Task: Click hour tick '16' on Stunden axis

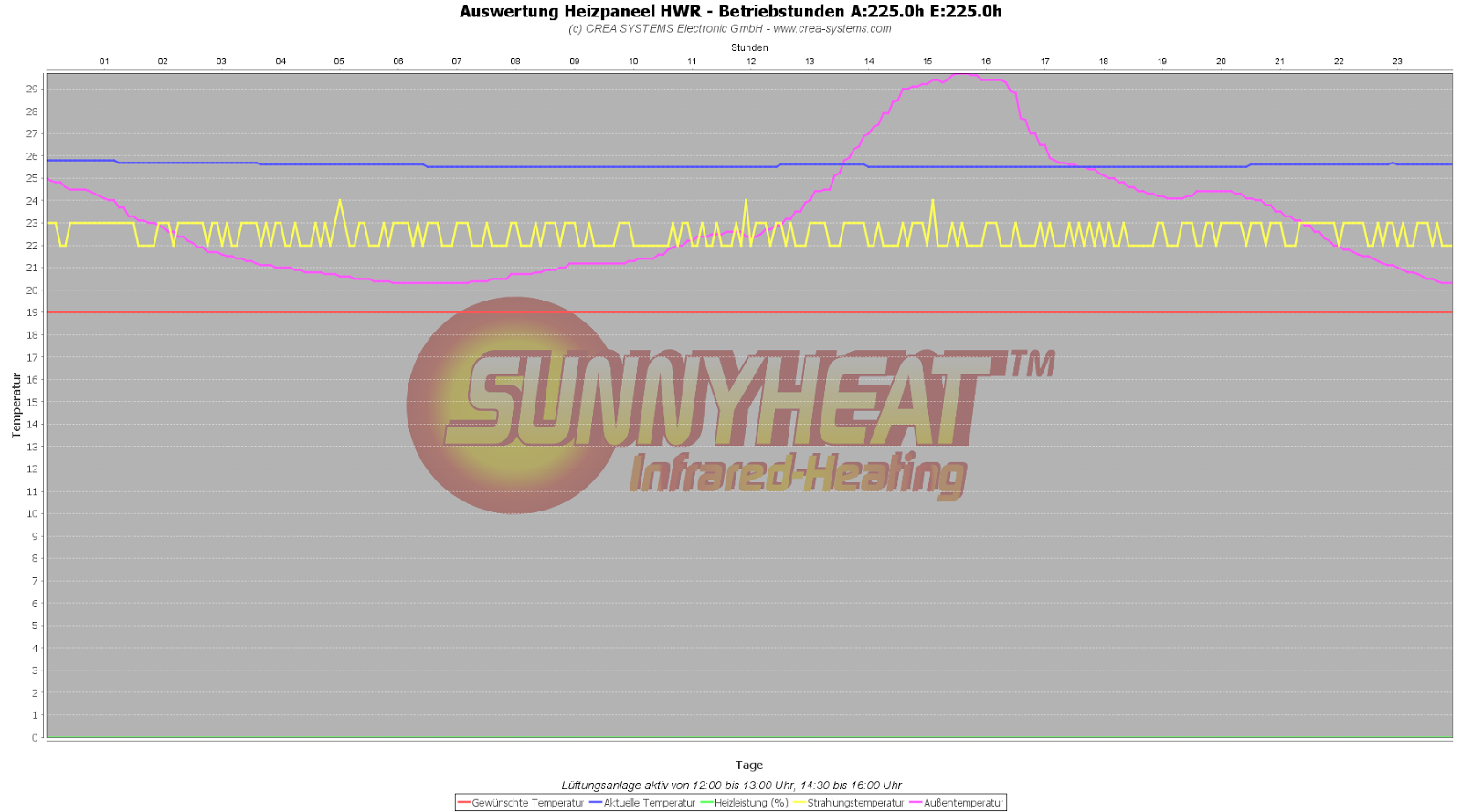Action: pyautogui.click(x=986, y=61)
